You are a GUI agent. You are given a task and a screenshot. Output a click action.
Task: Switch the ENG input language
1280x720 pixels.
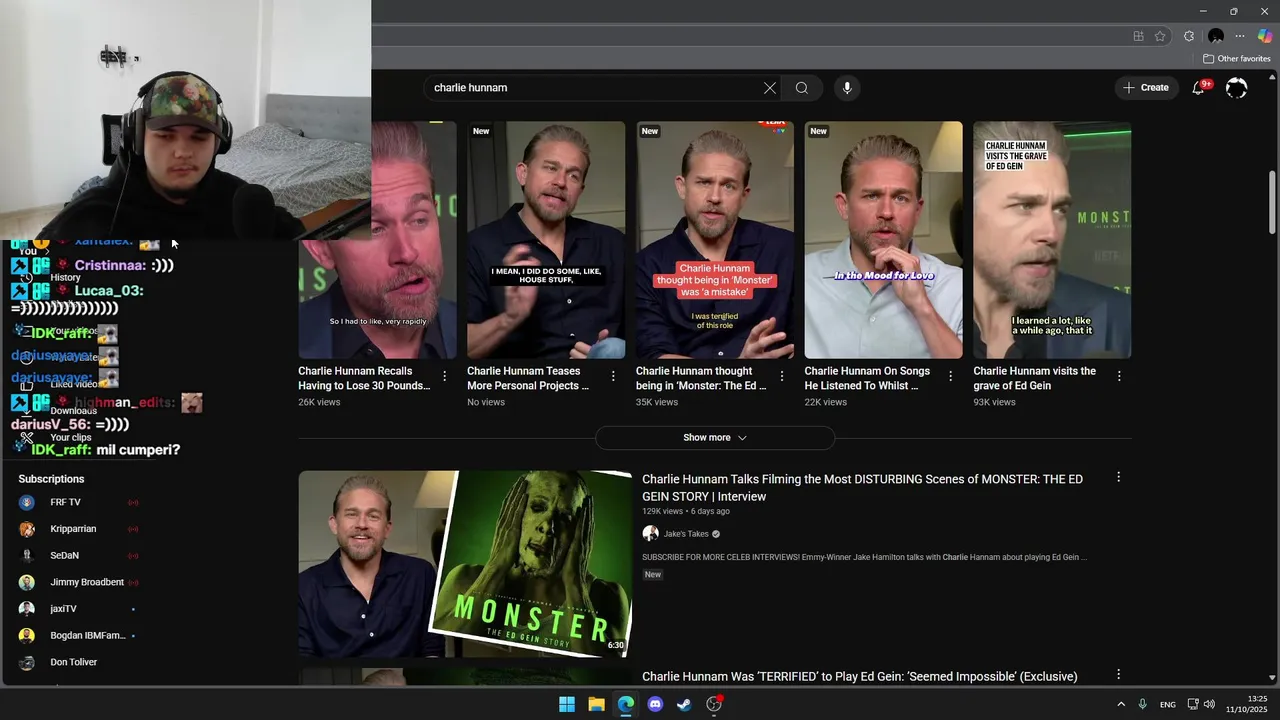[x=1168, y=705]
